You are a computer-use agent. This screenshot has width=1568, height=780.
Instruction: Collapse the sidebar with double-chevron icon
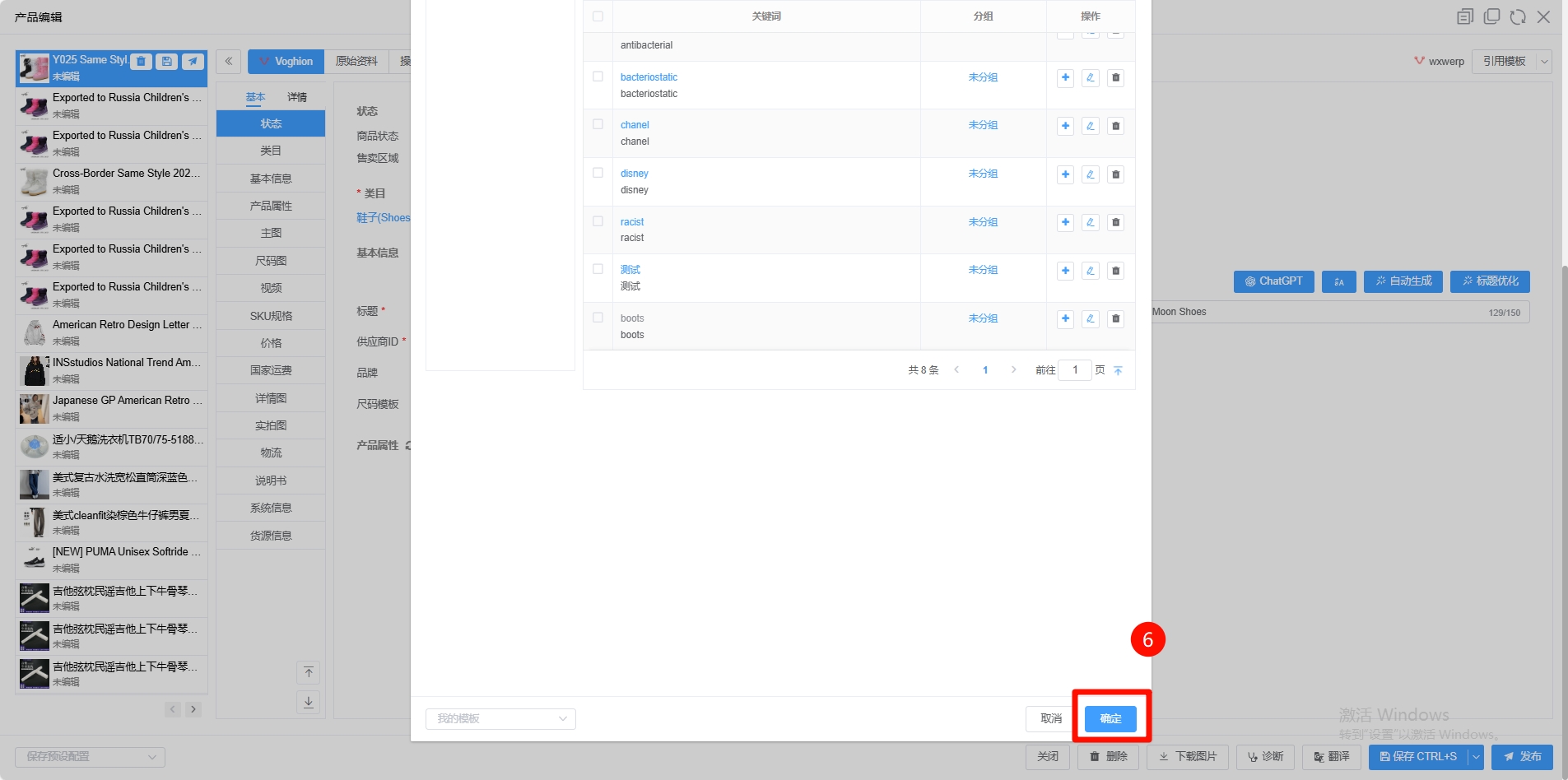point(229,61)
